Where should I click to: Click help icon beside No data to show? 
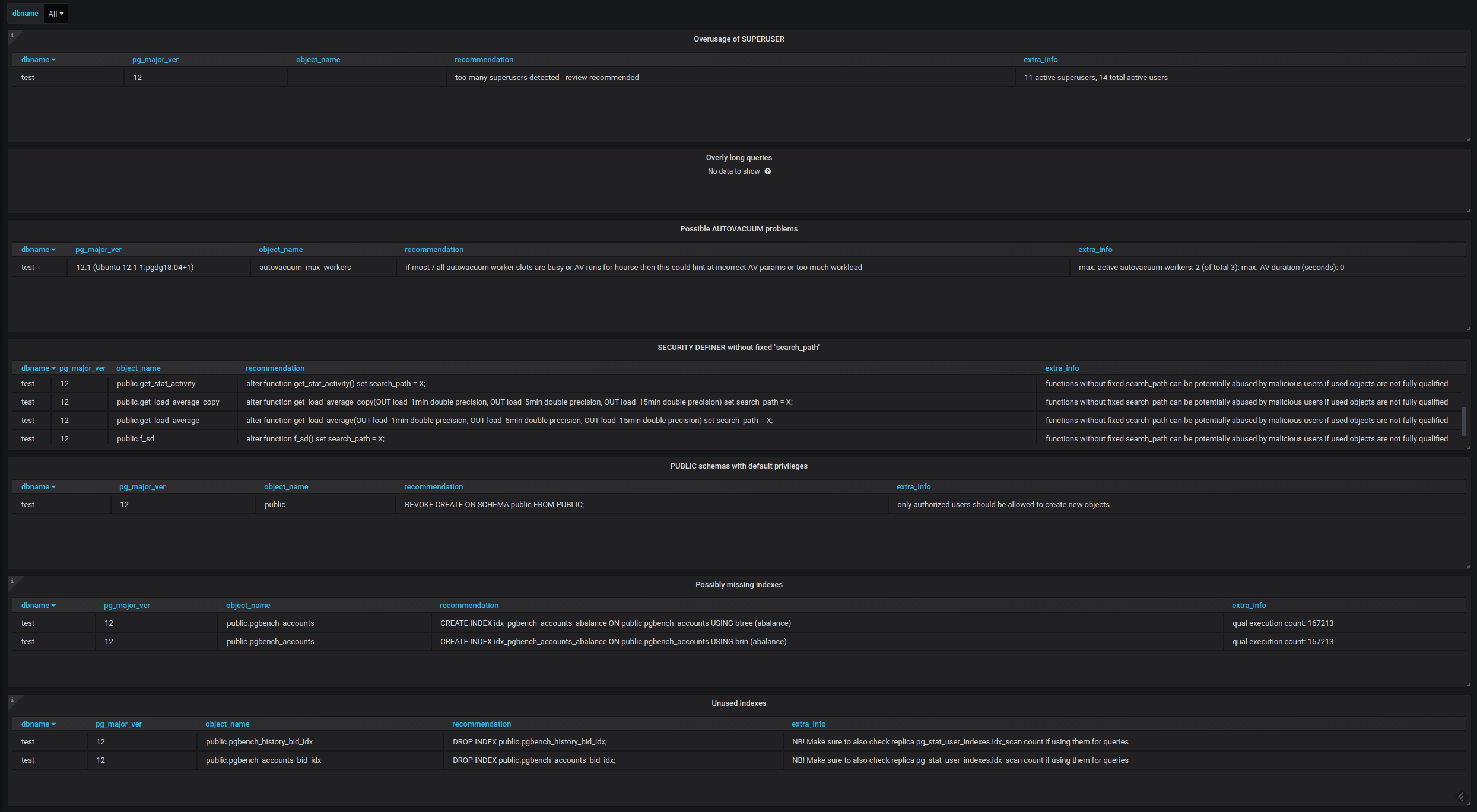click(767, 171)
